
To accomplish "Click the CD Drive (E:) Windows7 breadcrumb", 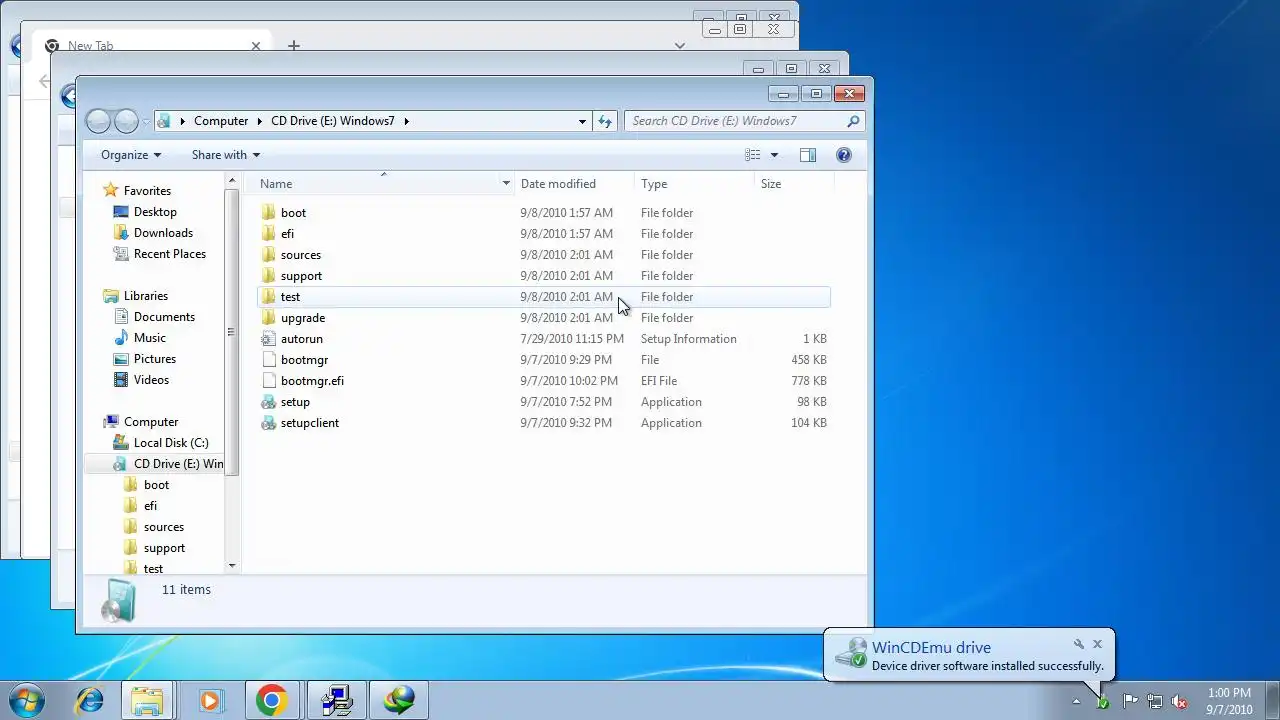I will pyautogui.click(x=333, y=121).
